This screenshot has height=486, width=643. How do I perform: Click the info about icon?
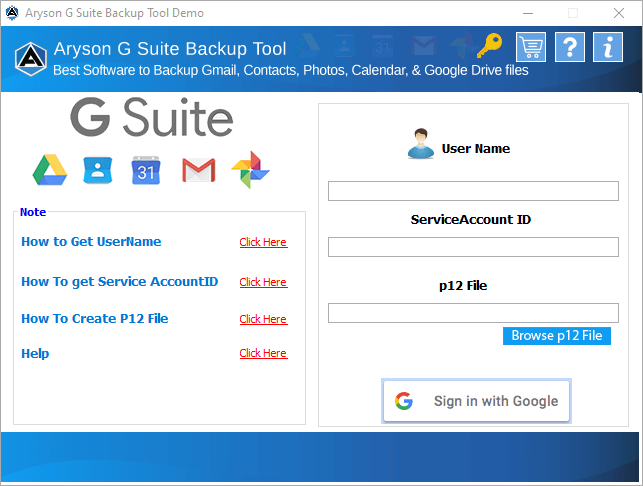click(x=608, y=47)
